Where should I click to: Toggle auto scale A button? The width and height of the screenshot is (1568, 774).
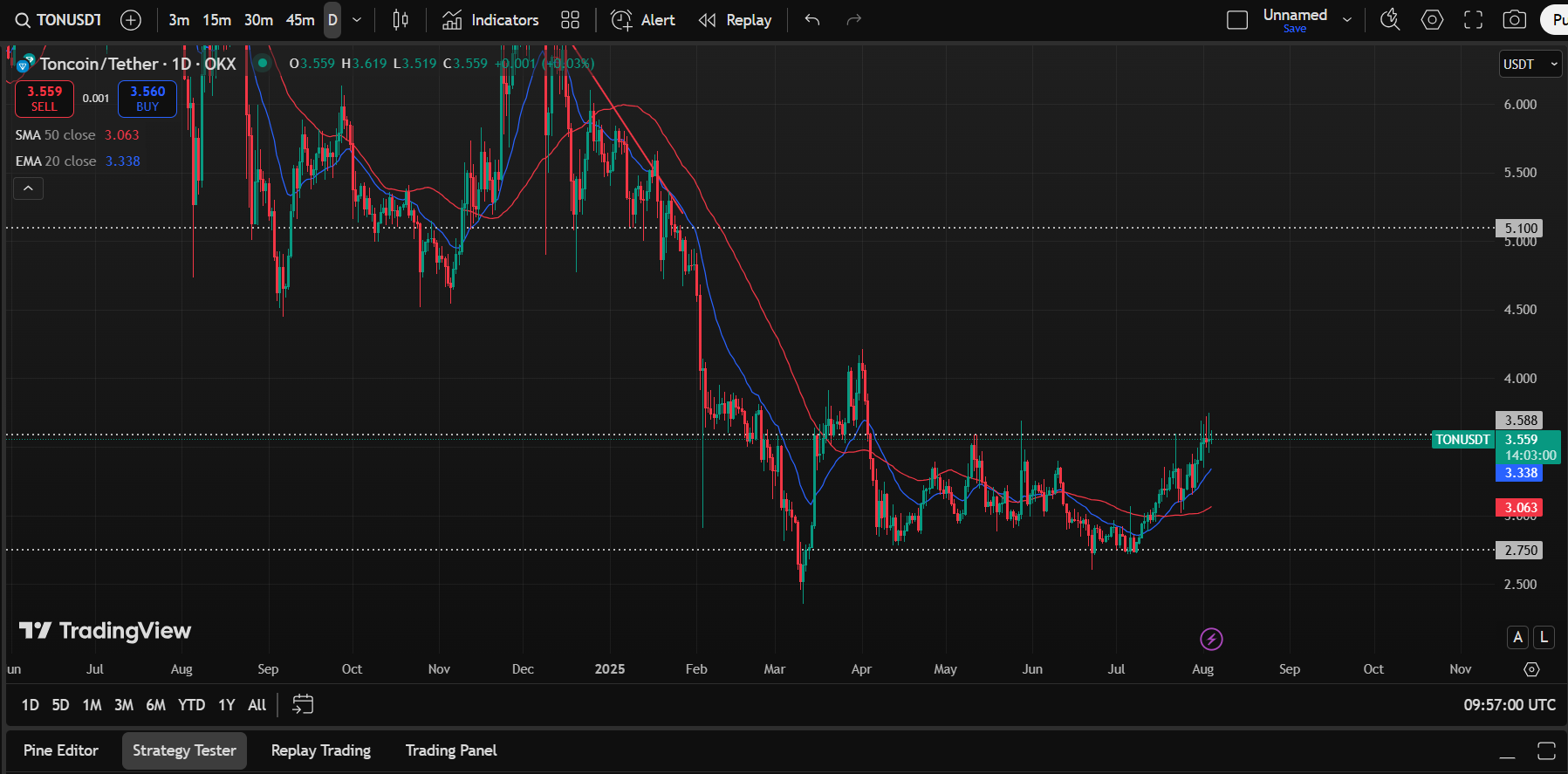pos(1518,638)
